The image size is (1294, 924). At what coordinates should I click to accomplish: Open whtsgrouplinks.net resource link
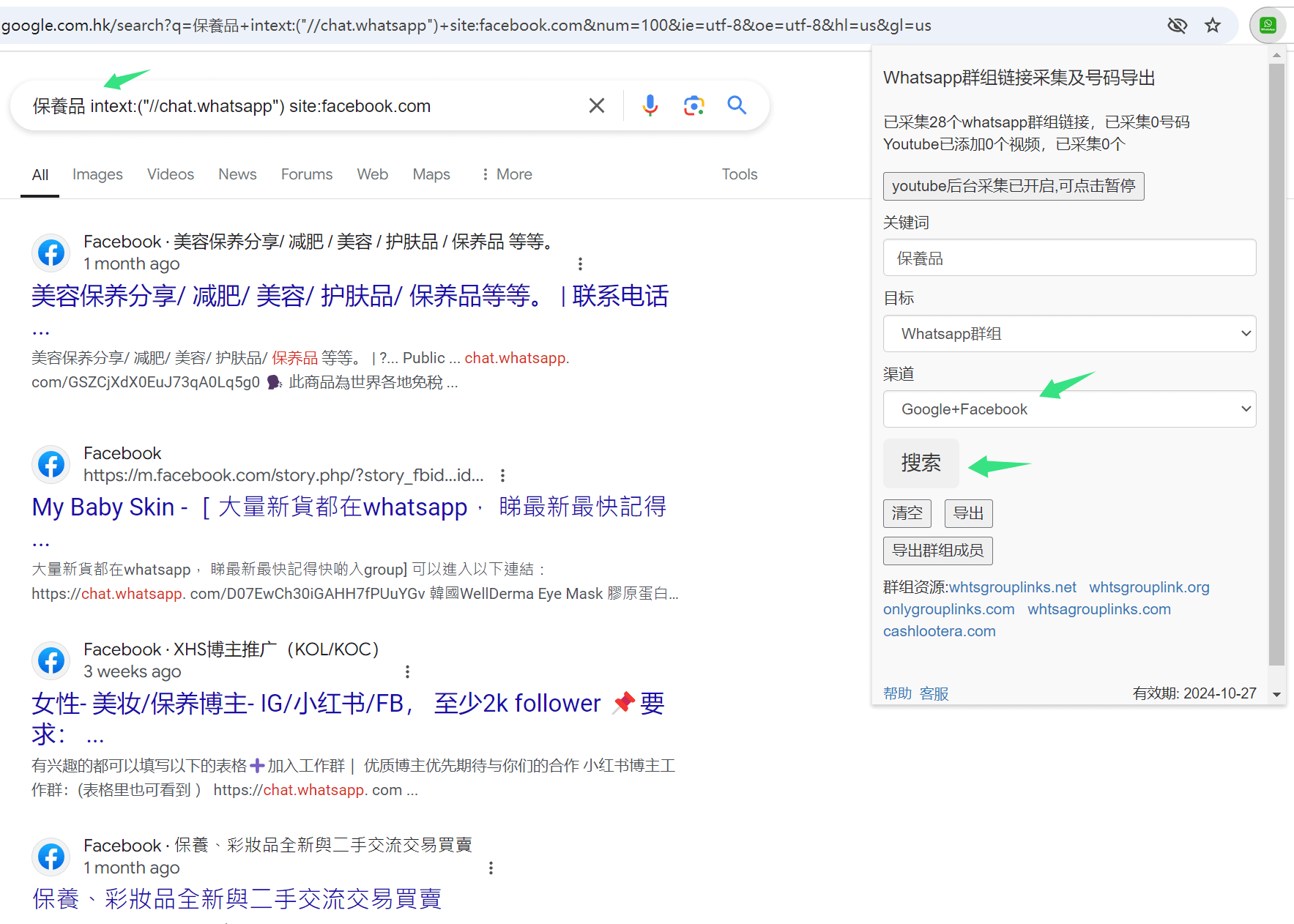tap(1013, 587)
